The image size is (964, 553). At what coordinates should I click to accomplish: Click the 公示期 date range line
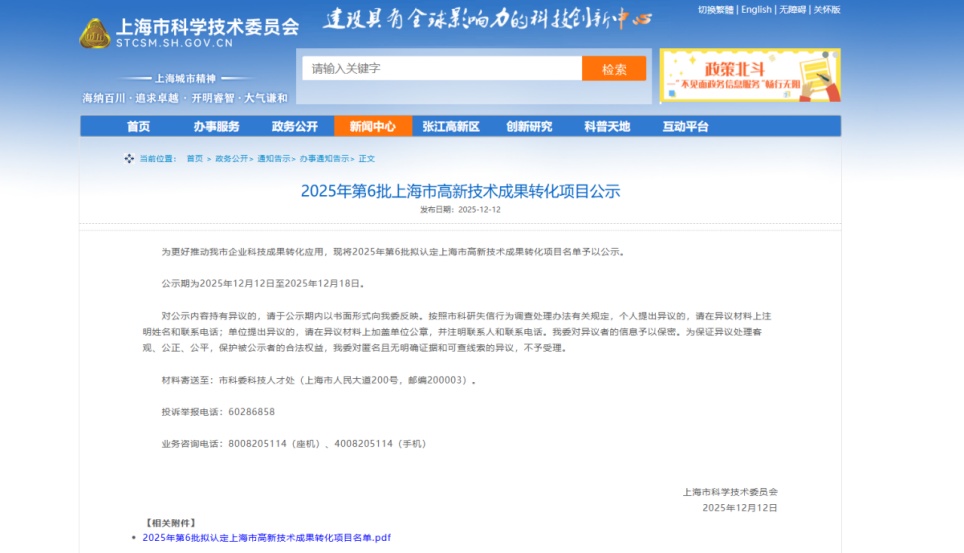pos(264,284)
